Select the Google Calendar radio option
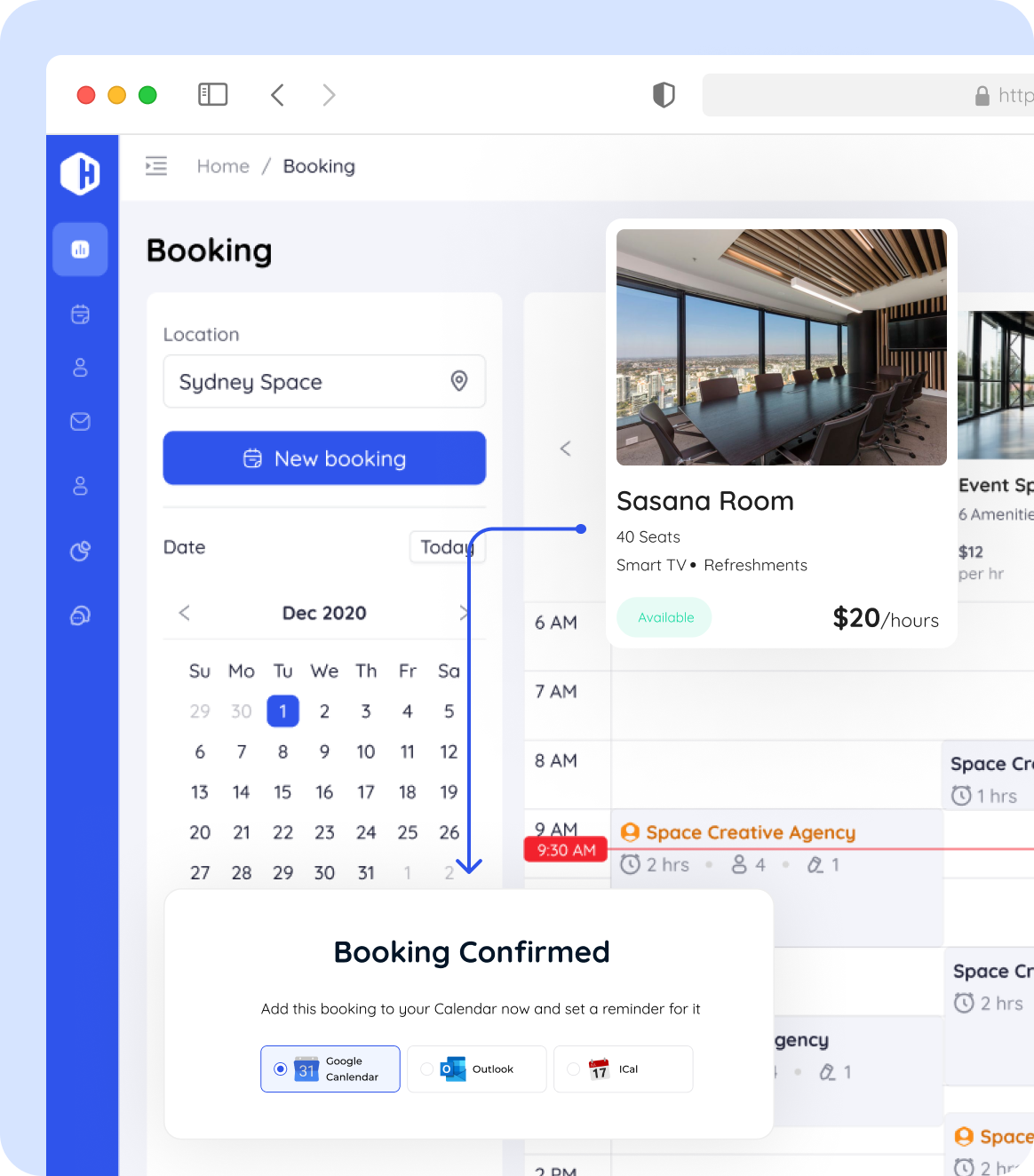Viewport: 1034px width, 1176px height. (x=281, y=1069)
